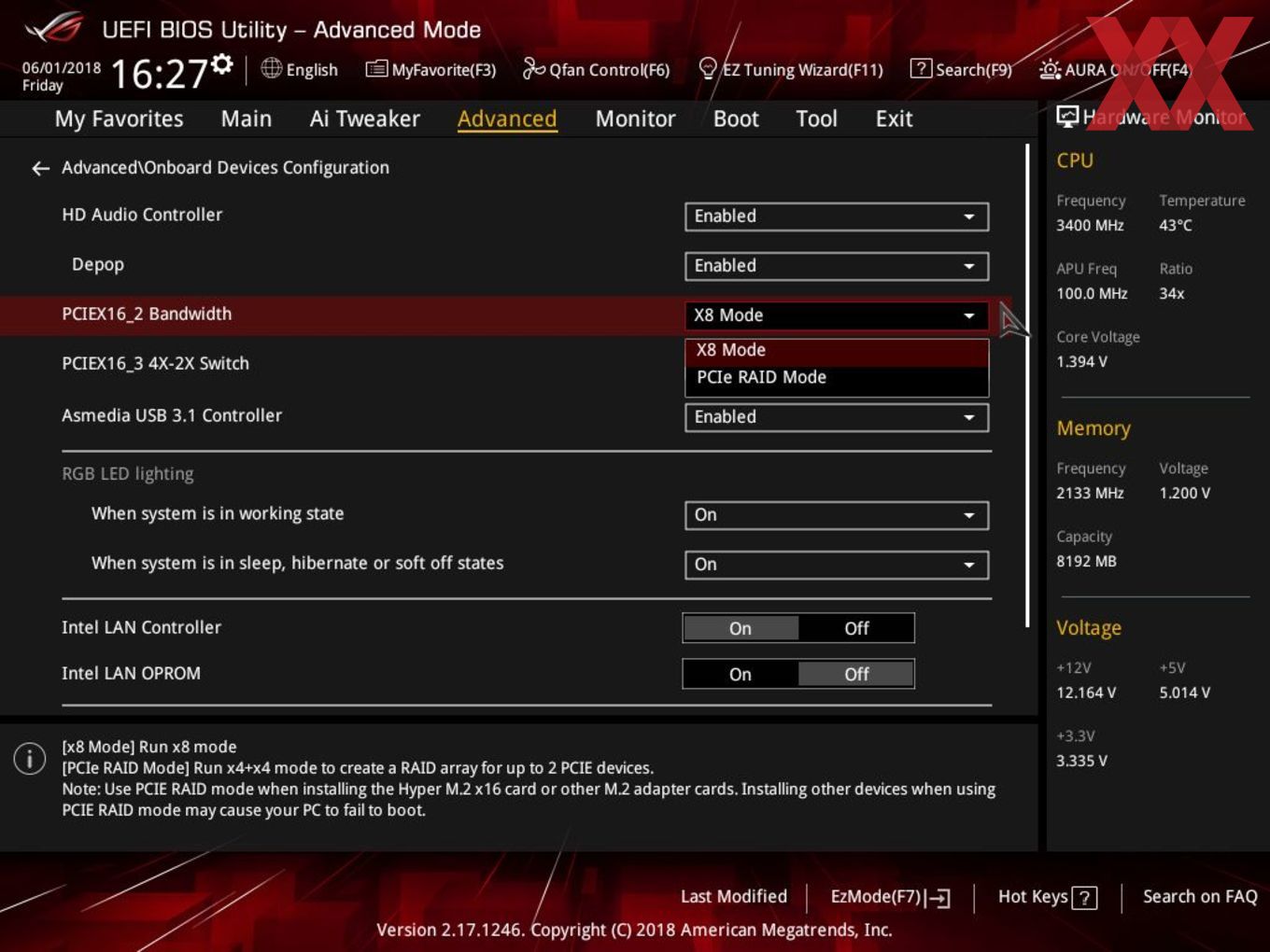
Task: Click the memory capacity value 8192 MB
Action: (x=1086, y=562)
